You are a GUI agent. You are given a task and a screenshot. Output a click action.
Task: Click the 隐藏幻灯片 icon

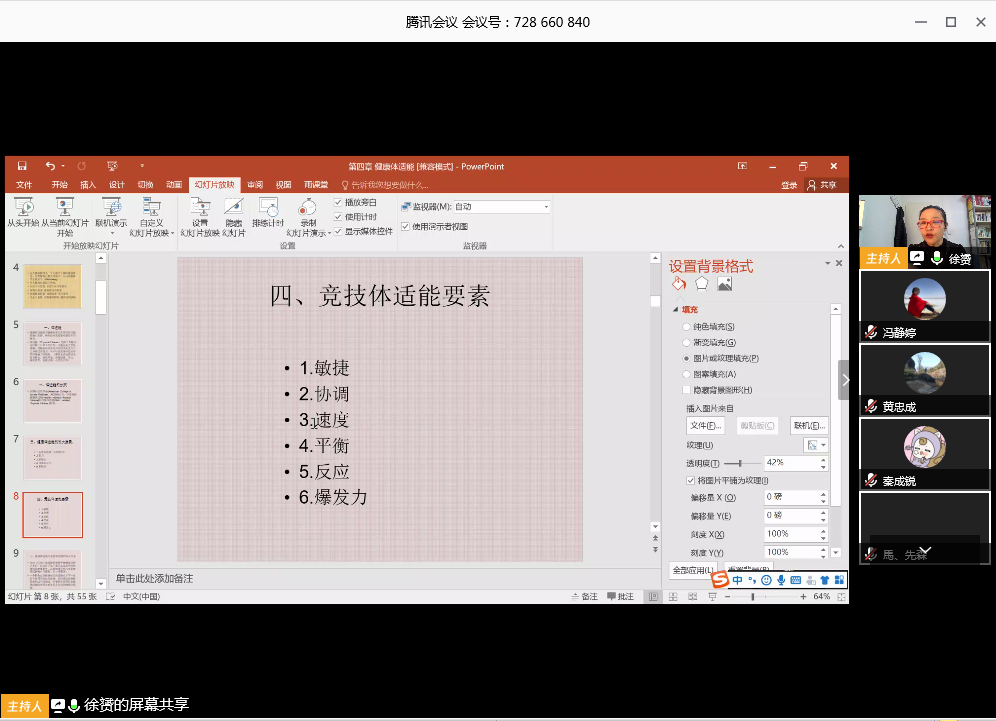[233, 207]
